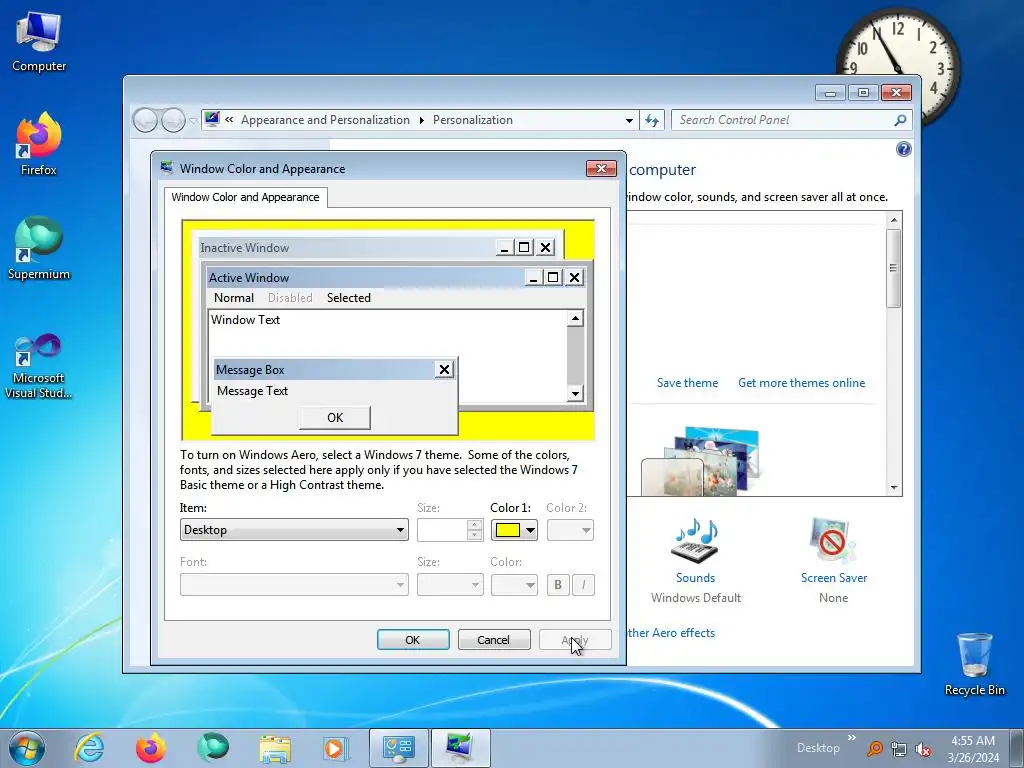
Task: Open recent pages dropdown beside nav arrows
Action: point(193,121)
